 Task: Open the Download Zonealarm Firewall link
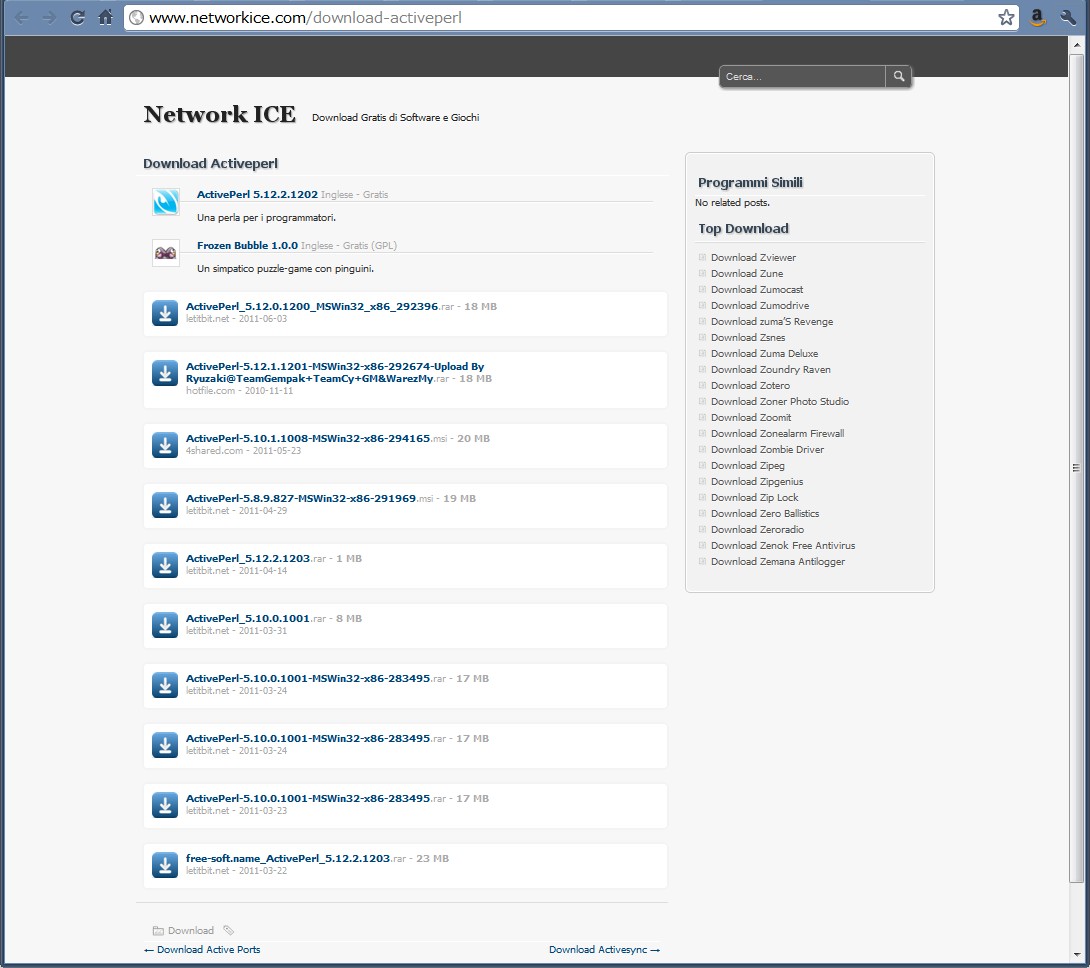[x=777, y=433]
